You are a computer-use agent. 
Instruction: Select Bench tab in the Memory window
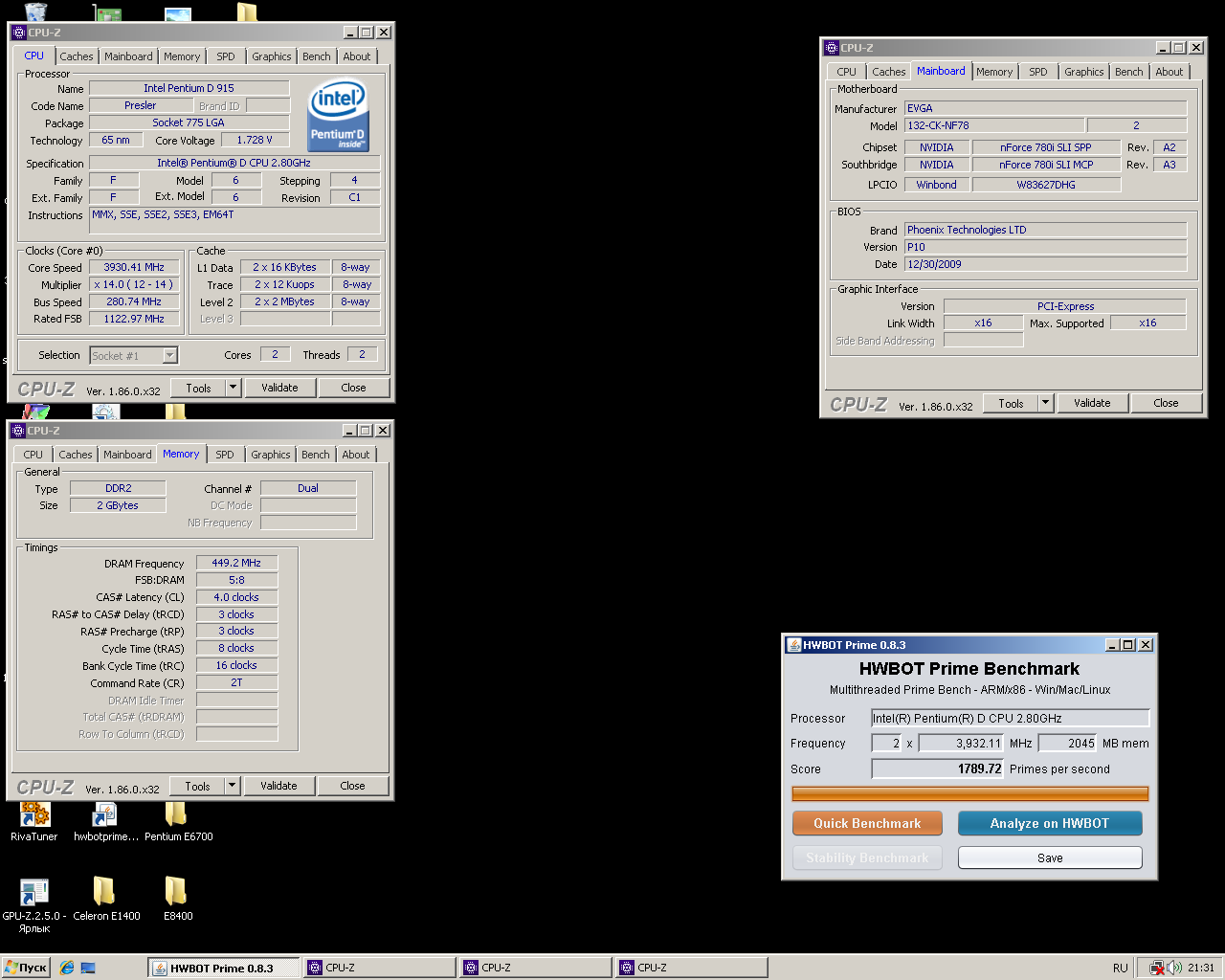[316, 455]
